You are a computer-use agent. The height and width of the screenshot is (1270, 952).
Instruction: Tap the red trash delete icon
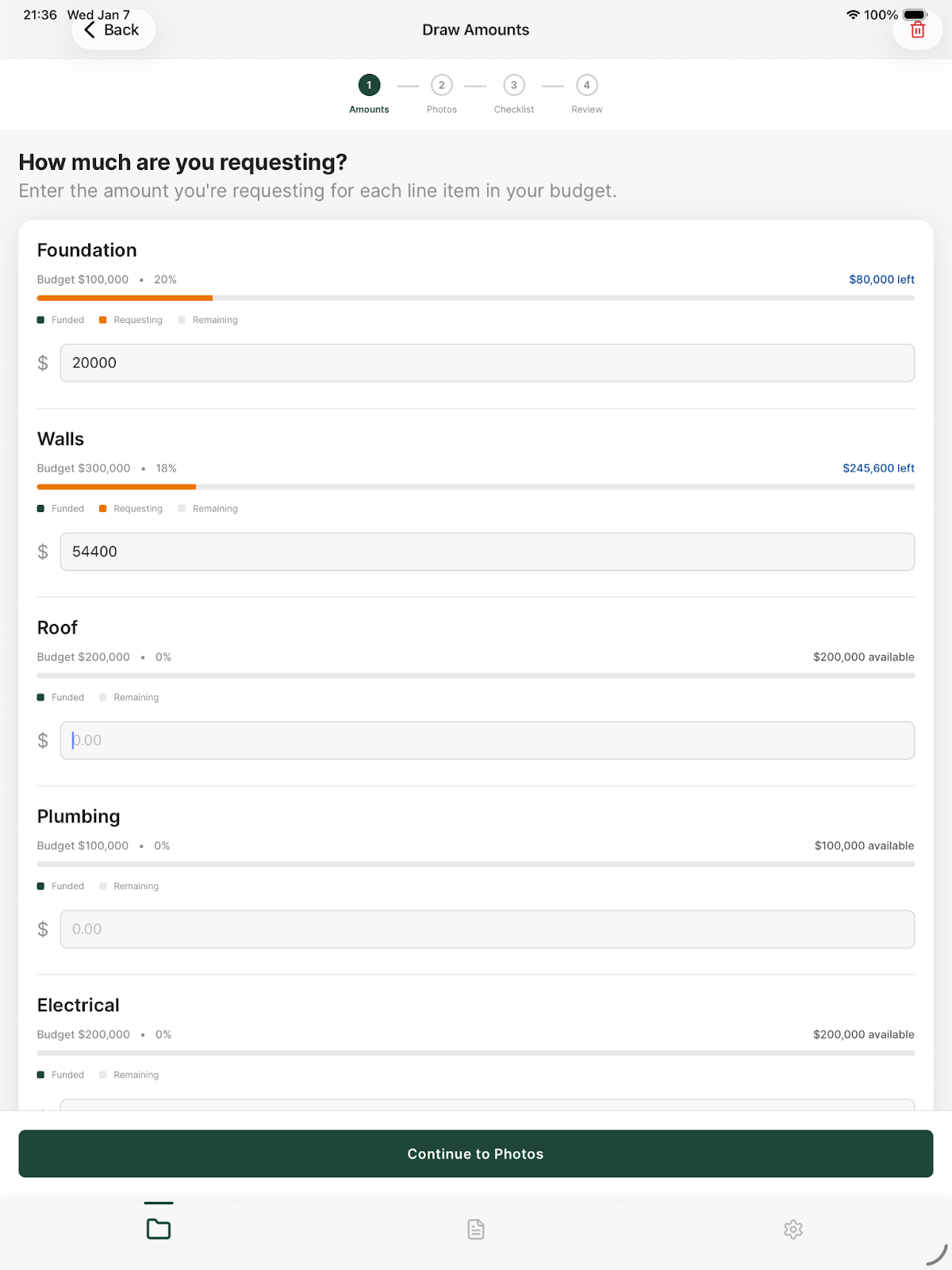point(917,31)
